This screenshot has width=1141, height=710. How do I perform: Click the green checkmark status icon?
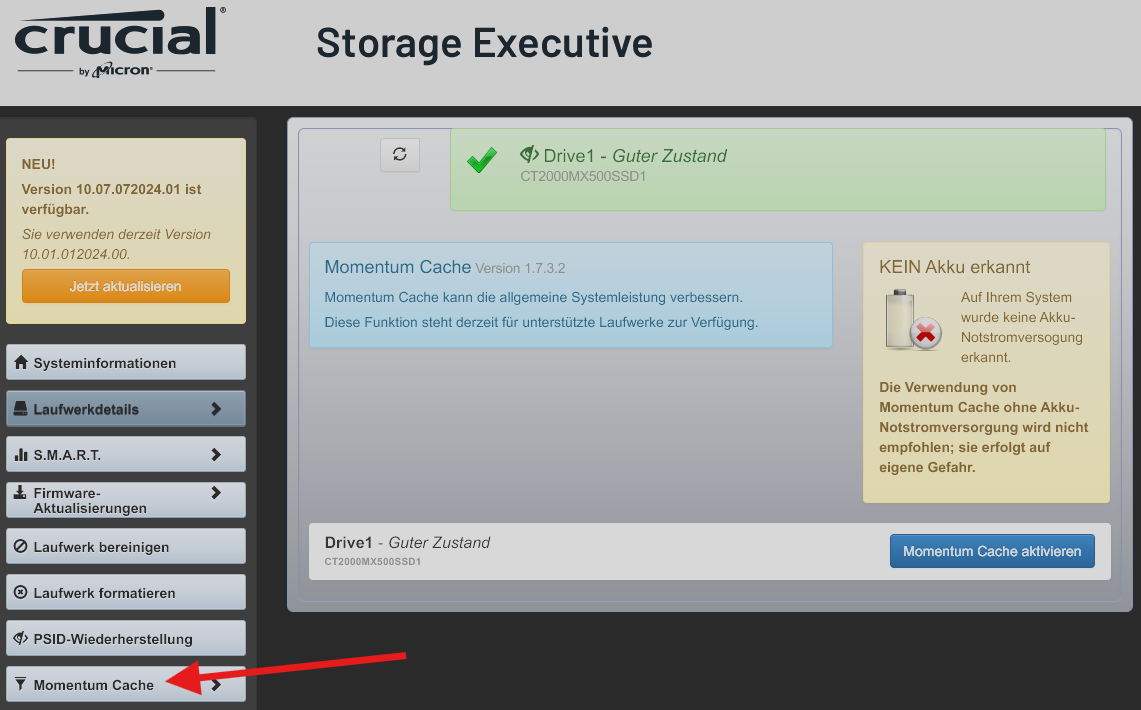[482, 161]
